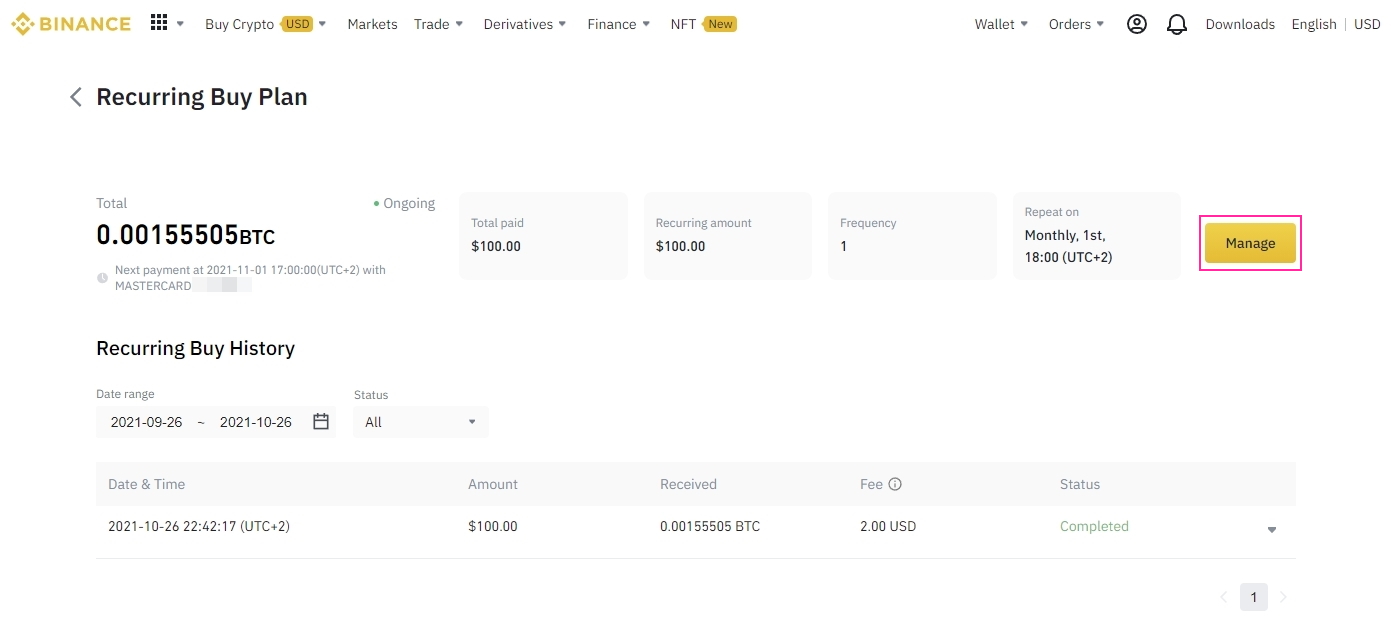The image size is (1391, 620).
Task: Click the Fee info icon
Action: click(895, 484)
